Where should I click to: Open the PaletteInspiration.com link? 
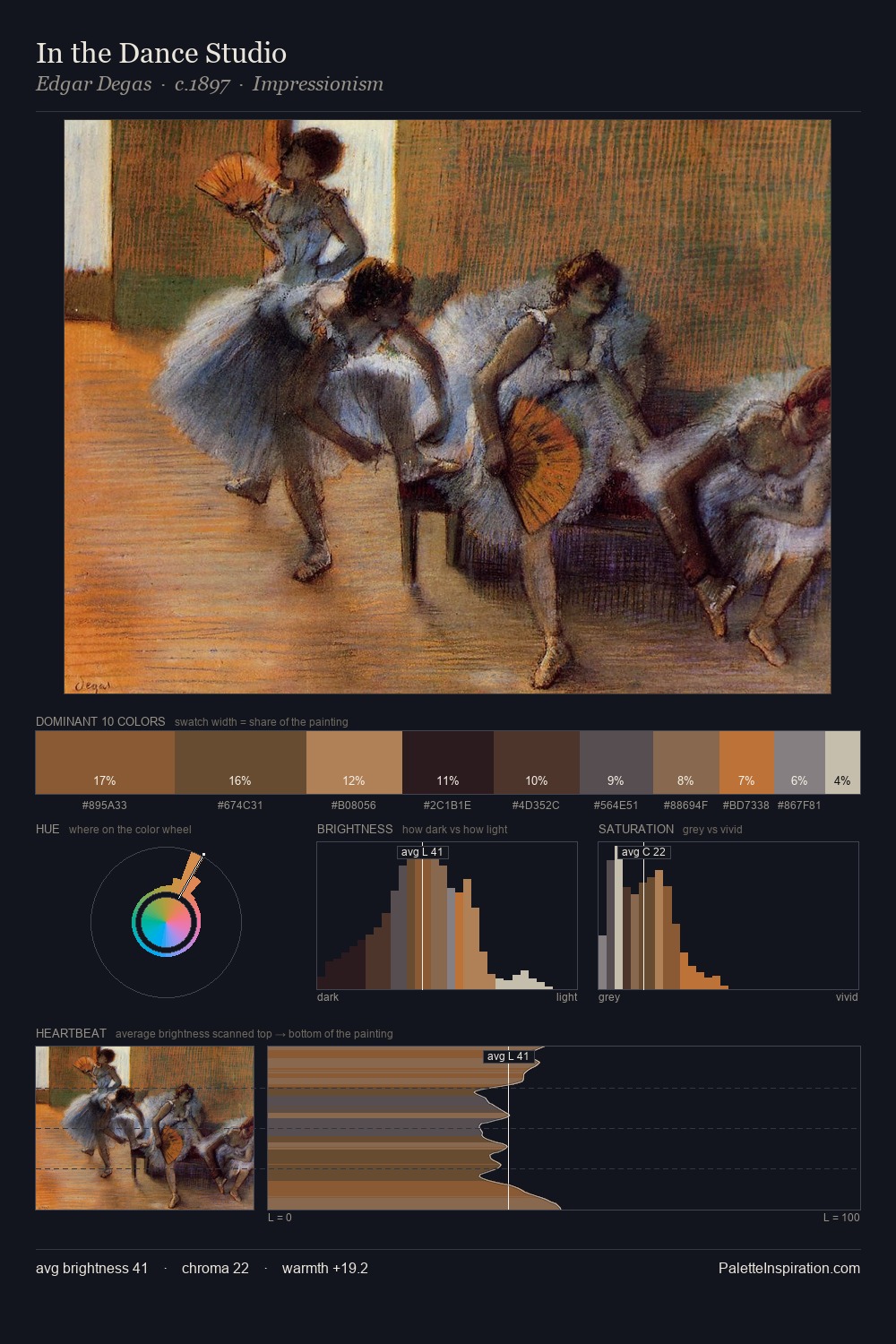pyautogui.click(x=789, y=1268)
